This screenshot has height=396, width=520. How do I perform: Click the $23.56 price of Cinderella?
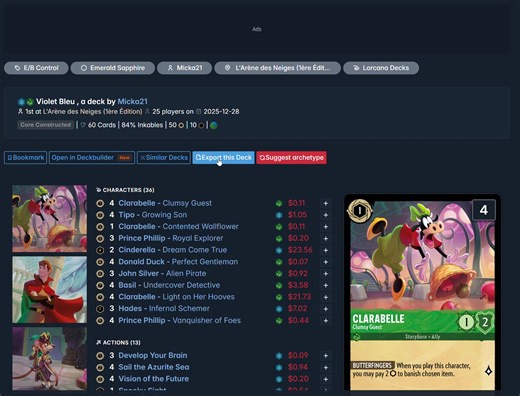tap(300, 250)
